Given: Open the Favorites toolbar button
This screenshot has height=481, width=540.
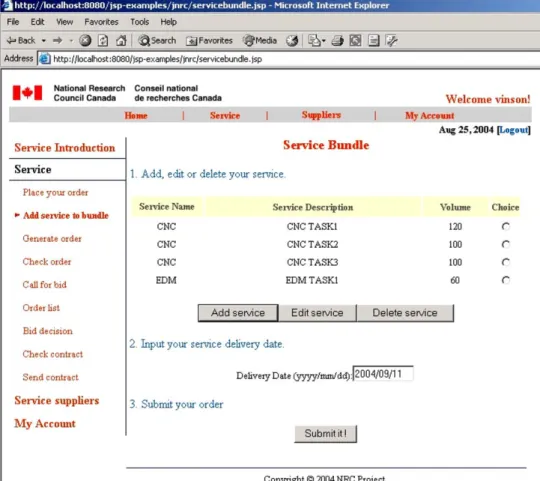Looking at the screenshot, I should point(209,41).
